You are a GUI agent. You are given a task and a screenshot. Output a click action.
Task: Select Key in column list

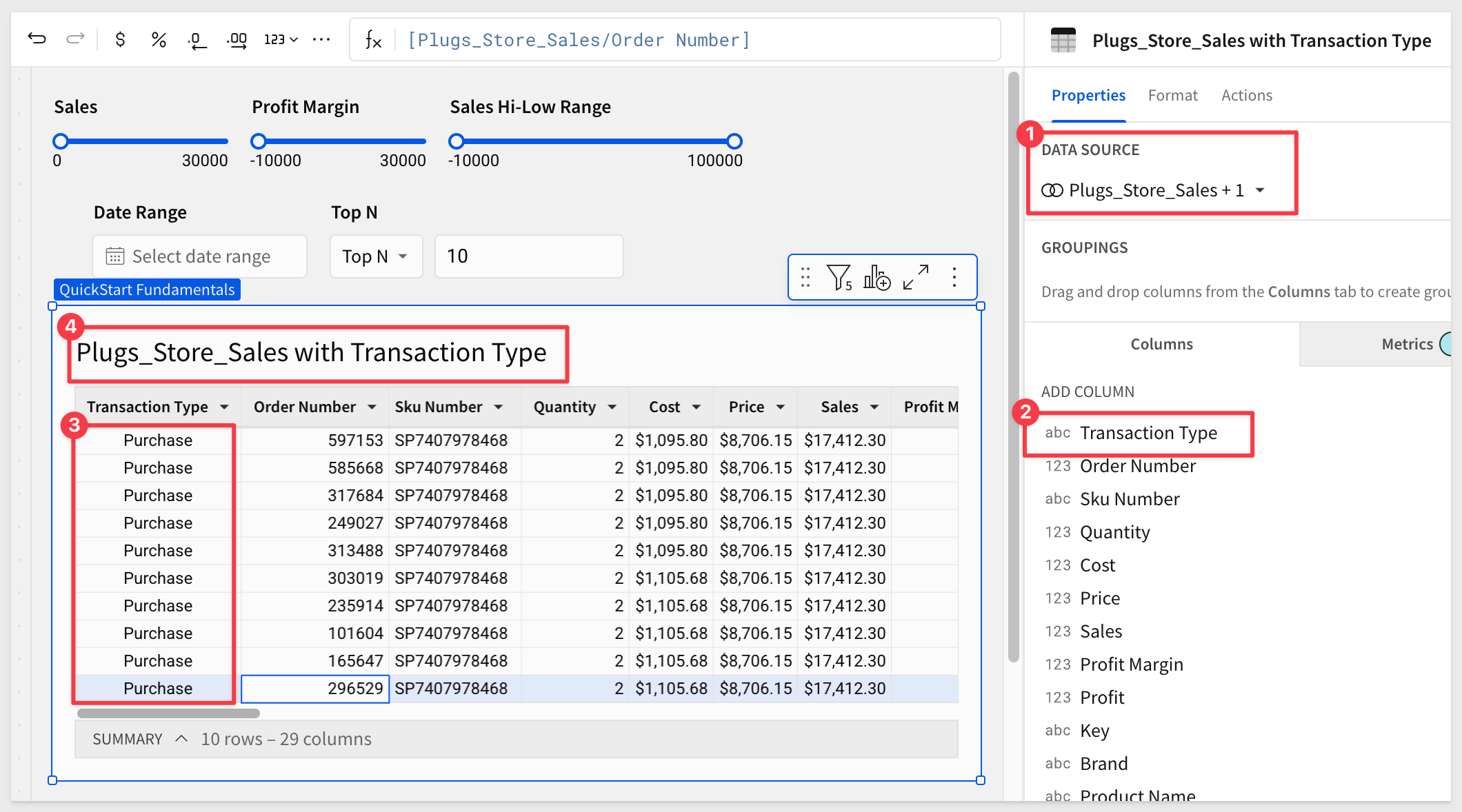[1094, 731]
